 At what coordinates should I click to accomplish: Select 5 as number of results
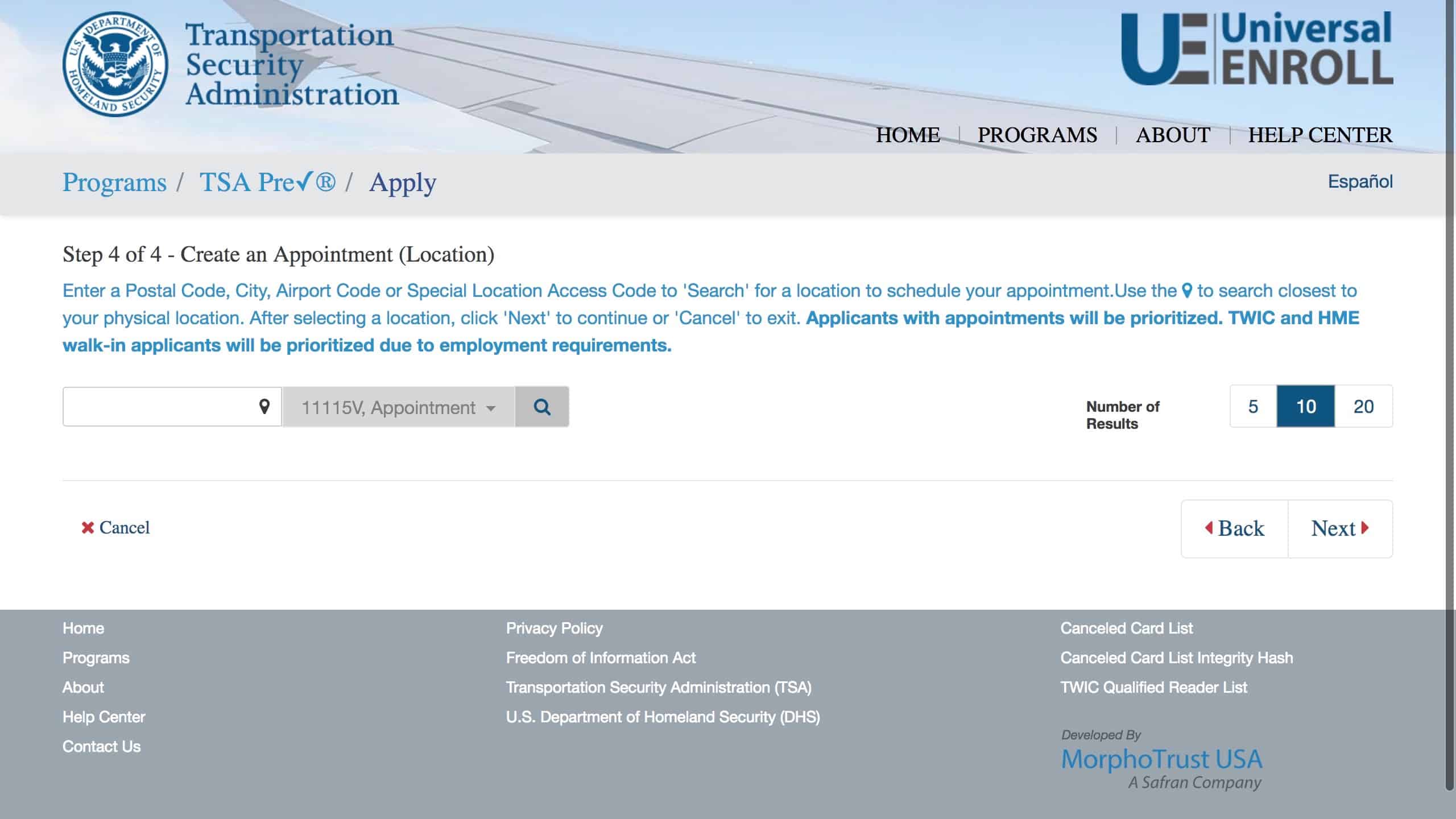pos(1252,406)
